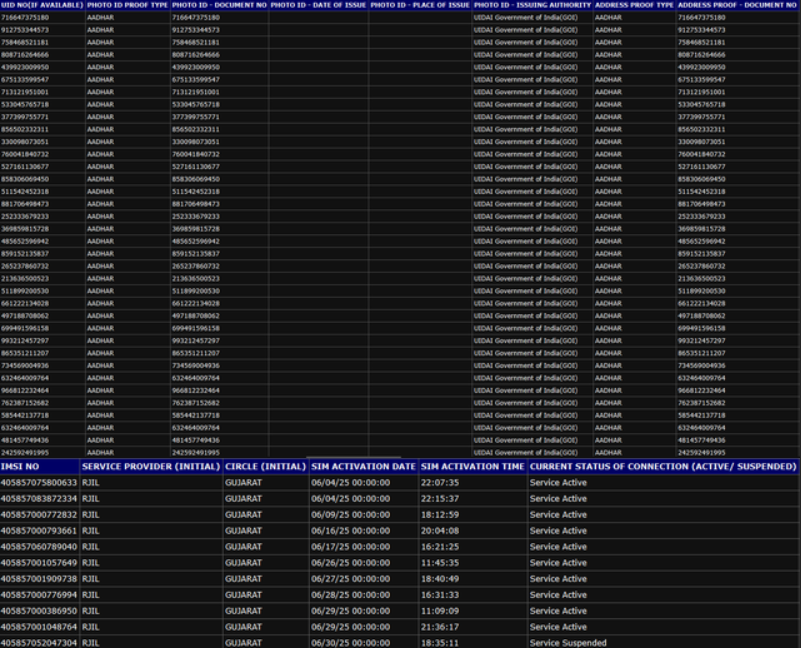Click the Service Suspended status cell
Image resolution: width=801 pixels, height=648 pixels.
tap(567, 643)
